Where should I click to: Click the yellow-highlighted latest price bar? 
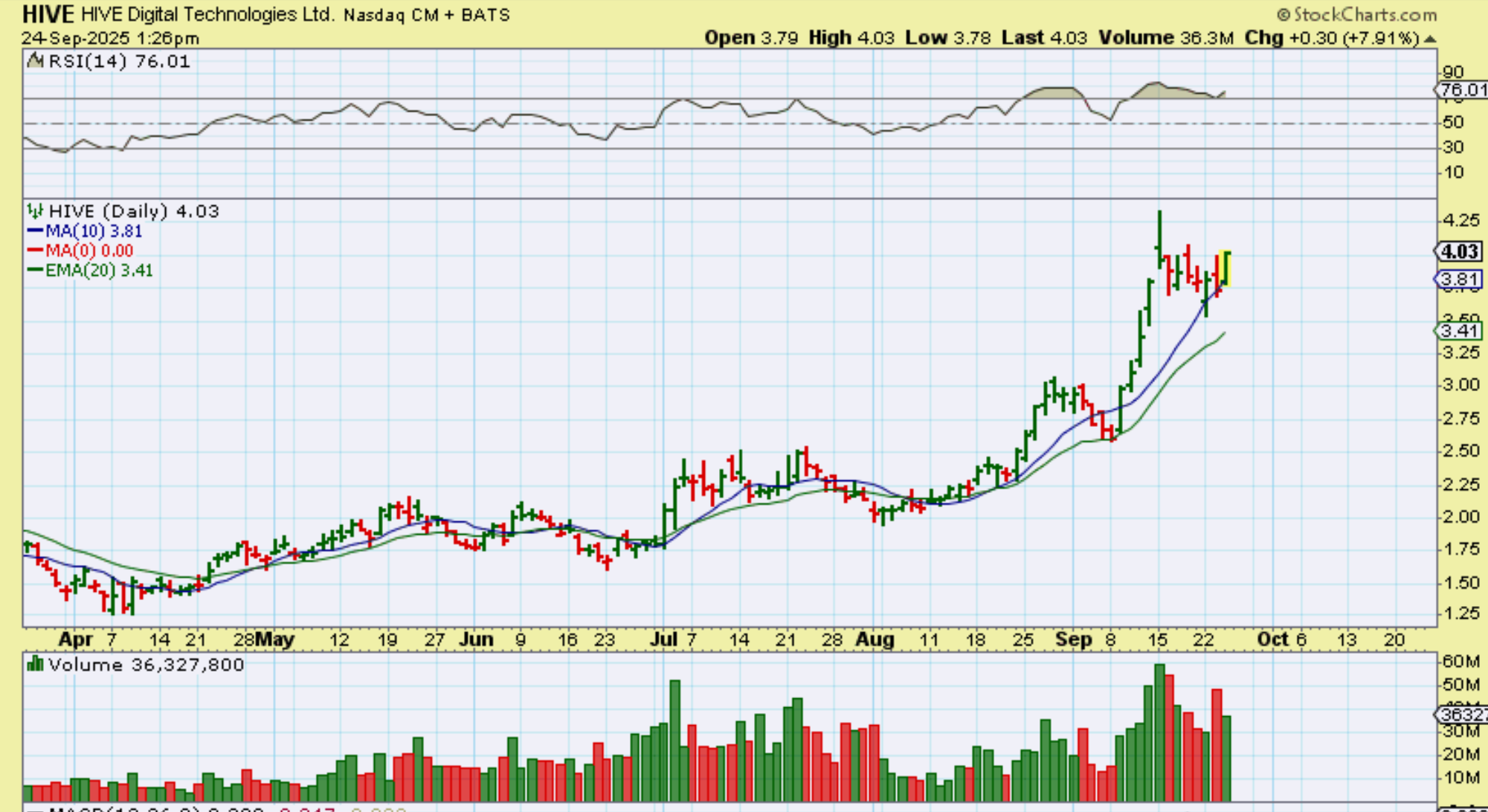click(1226, 268)
